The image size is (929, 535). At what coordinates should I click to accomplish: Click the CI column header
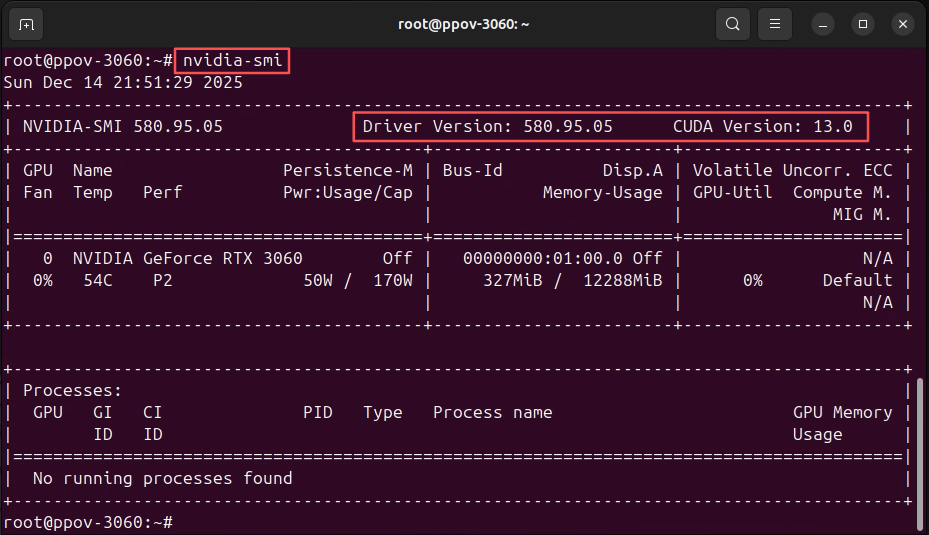tap(152, 412)
